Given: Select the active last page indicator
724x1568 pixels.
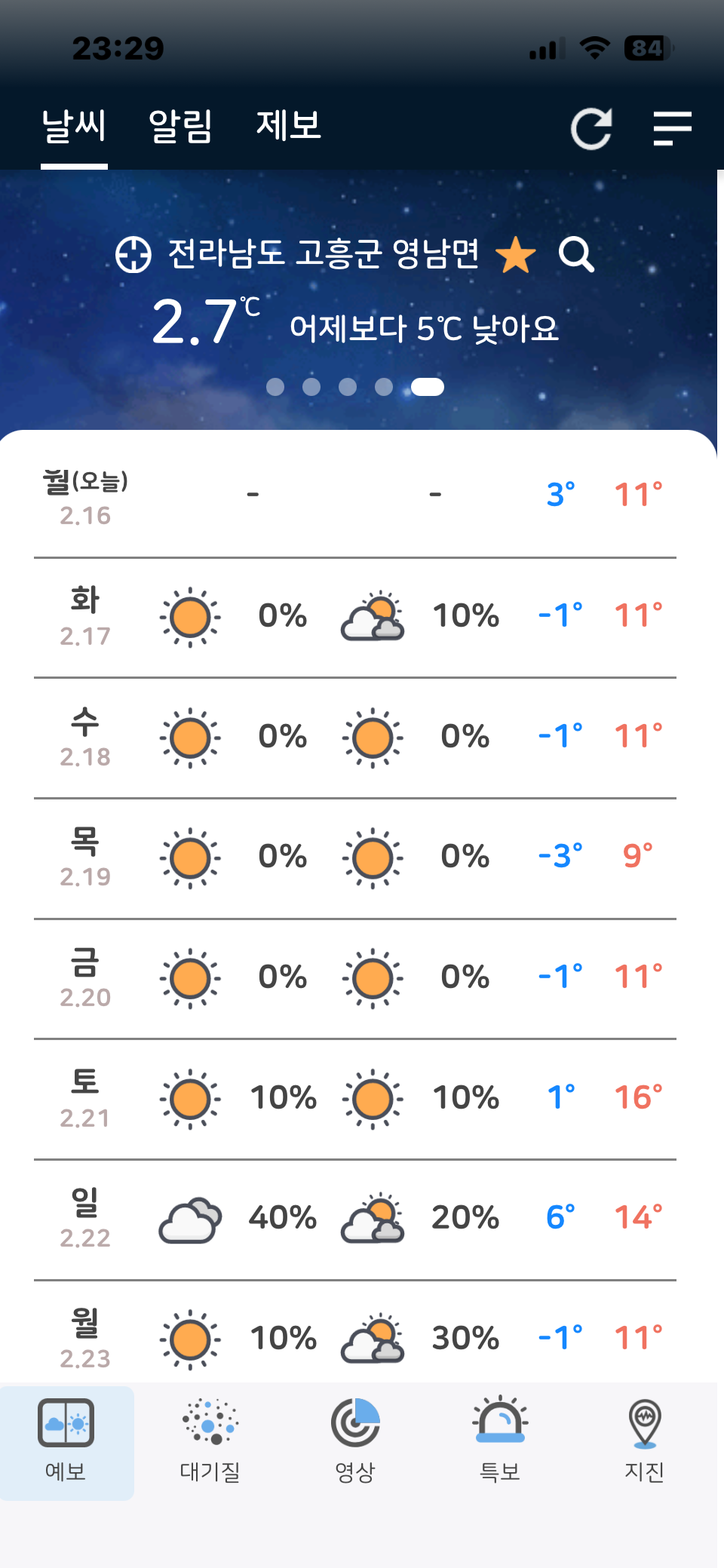Looking at the screenshot, I should click(x=428, y=387).
